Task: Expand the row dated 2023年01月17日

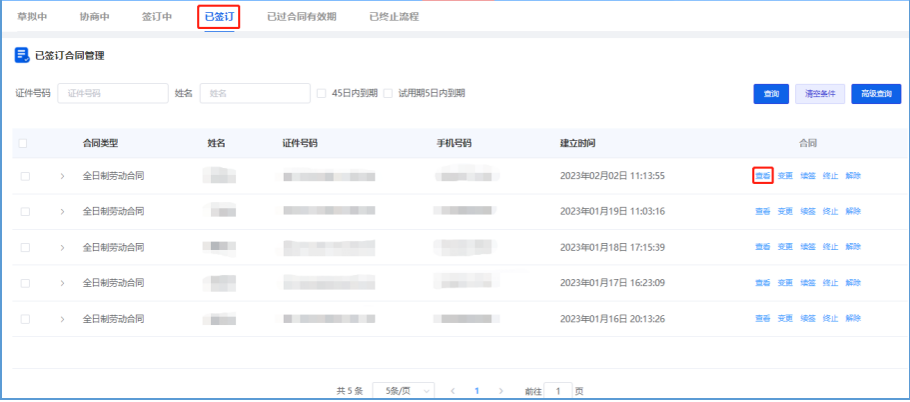Action: tap(62, 283)
